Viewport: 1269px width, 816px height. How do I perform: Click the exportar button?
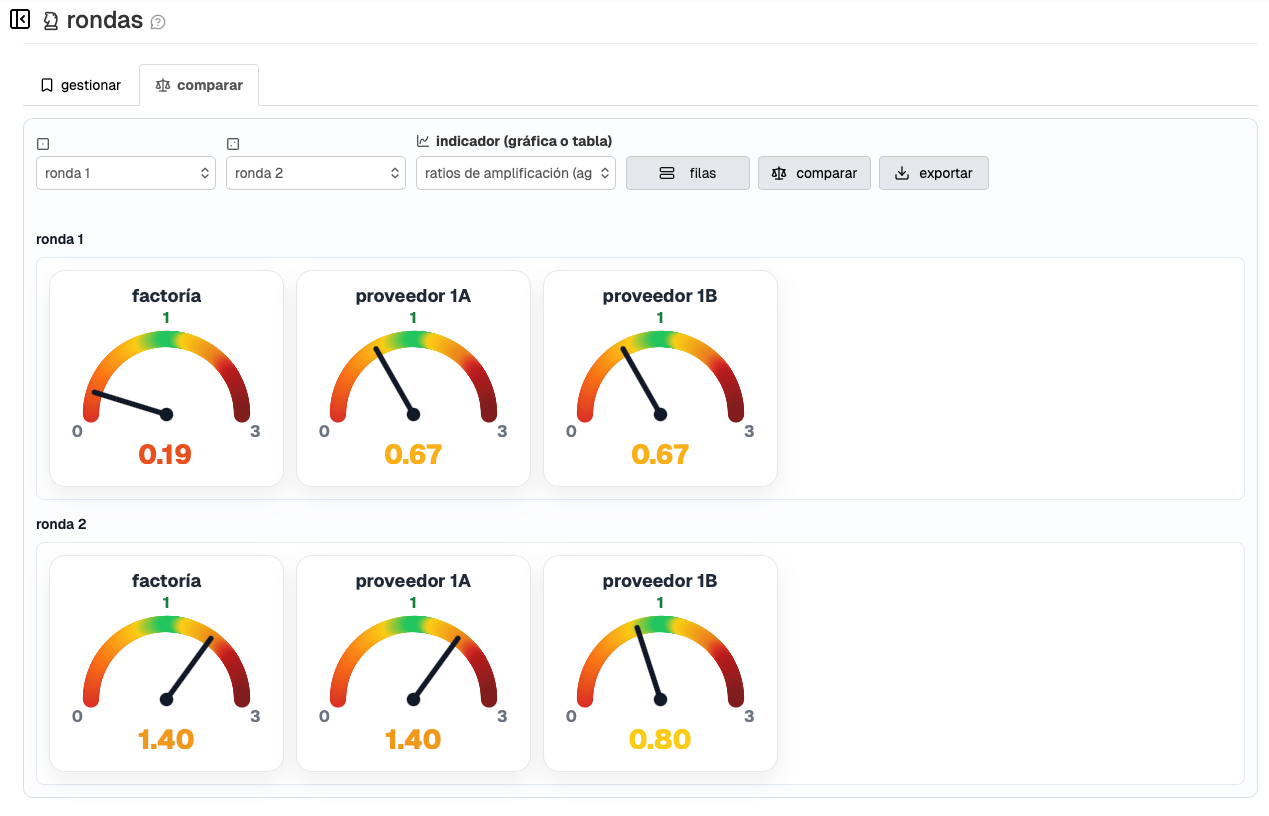pos(933,173)
